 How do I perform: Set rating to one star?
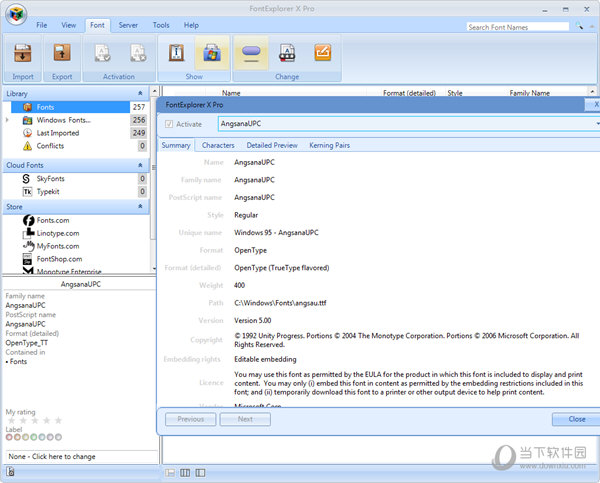tap(11, 421)
